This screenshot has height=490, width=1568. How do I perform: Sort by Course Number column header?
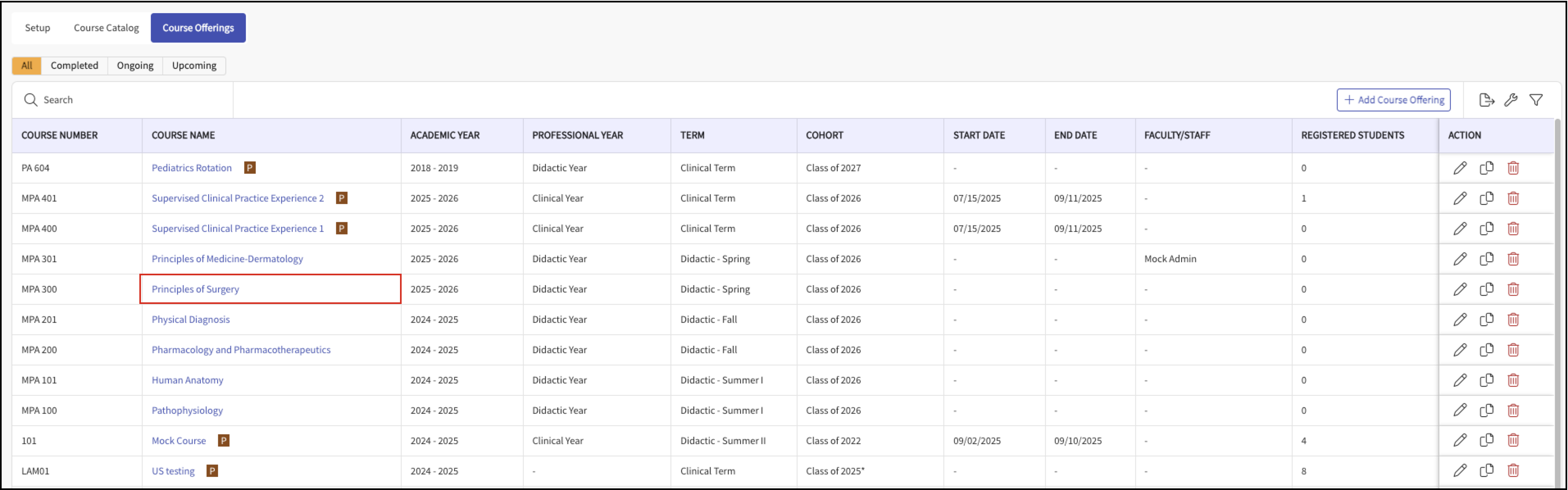pos(60,135)
